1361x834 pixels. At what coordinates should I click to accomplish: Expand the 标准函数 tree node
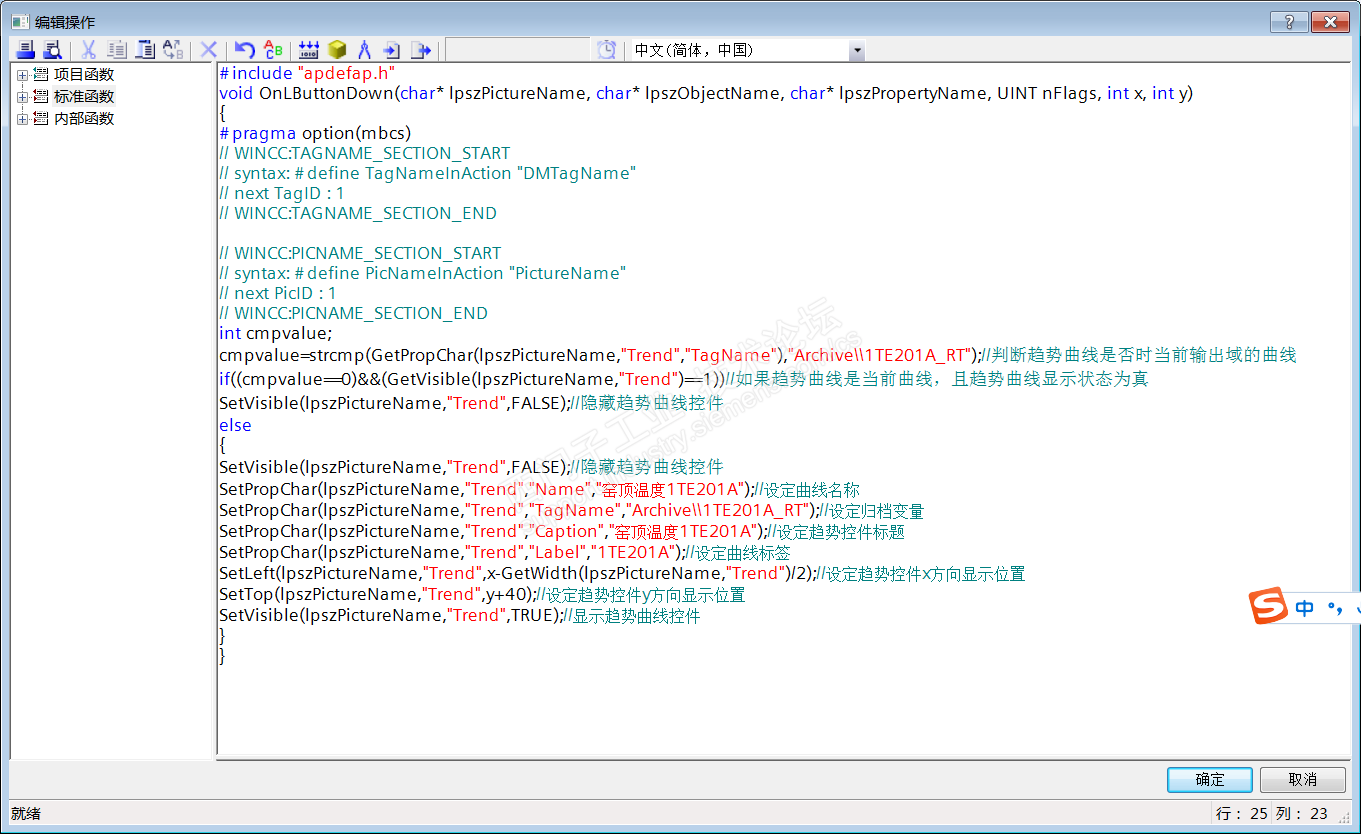point(22,96)
